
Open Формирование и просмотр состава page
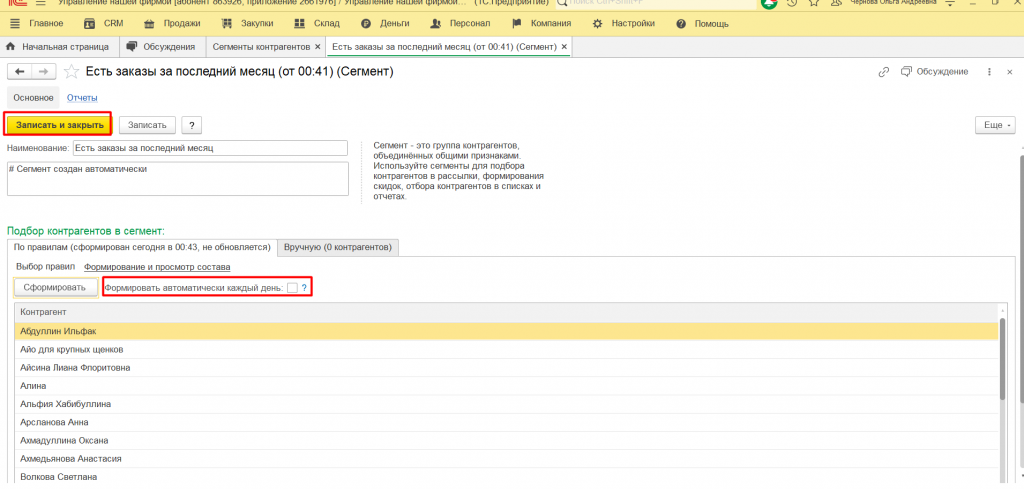(x=157, y=267)
